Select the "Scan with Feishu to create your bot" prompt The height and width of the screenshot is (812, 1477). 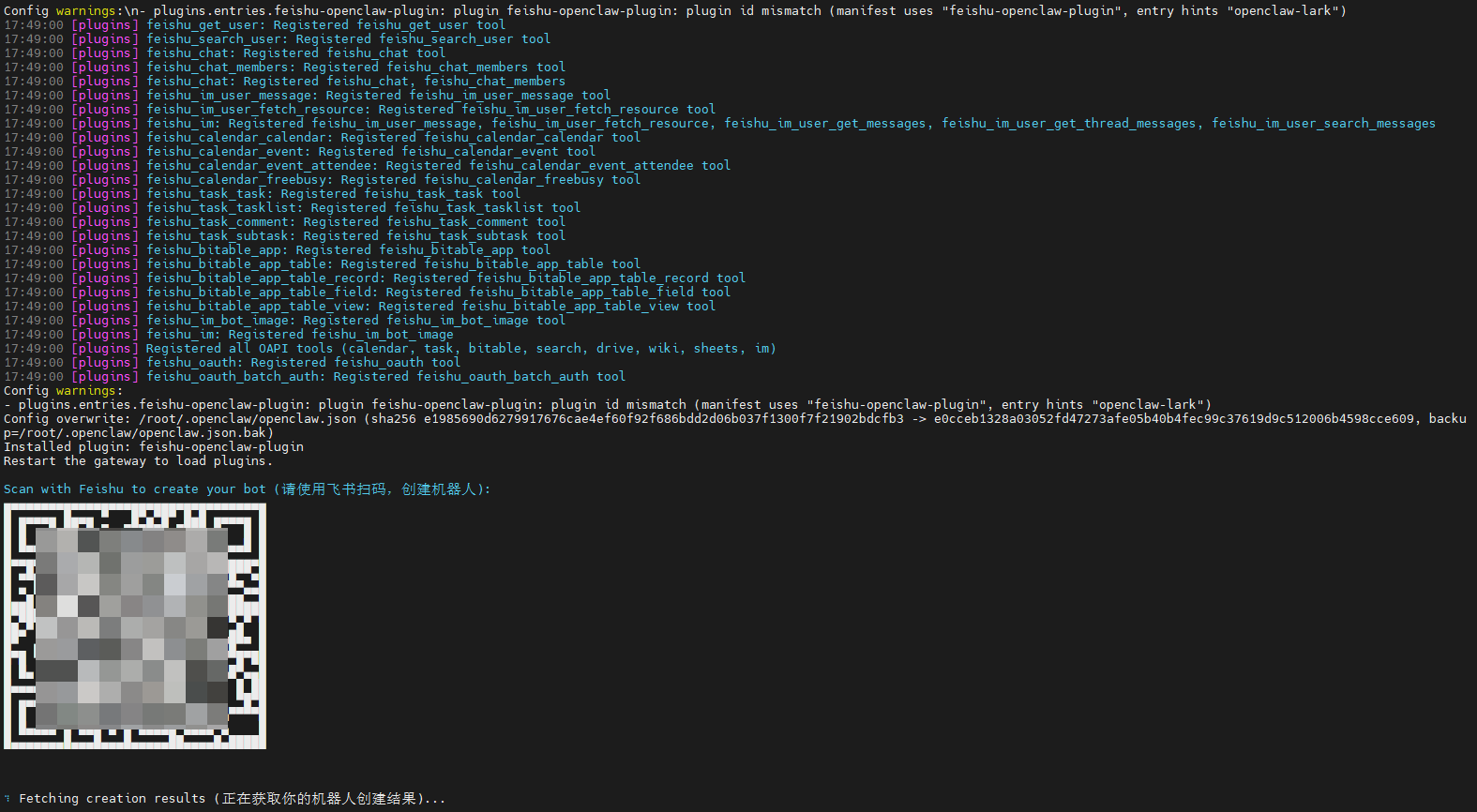(248, 489)
